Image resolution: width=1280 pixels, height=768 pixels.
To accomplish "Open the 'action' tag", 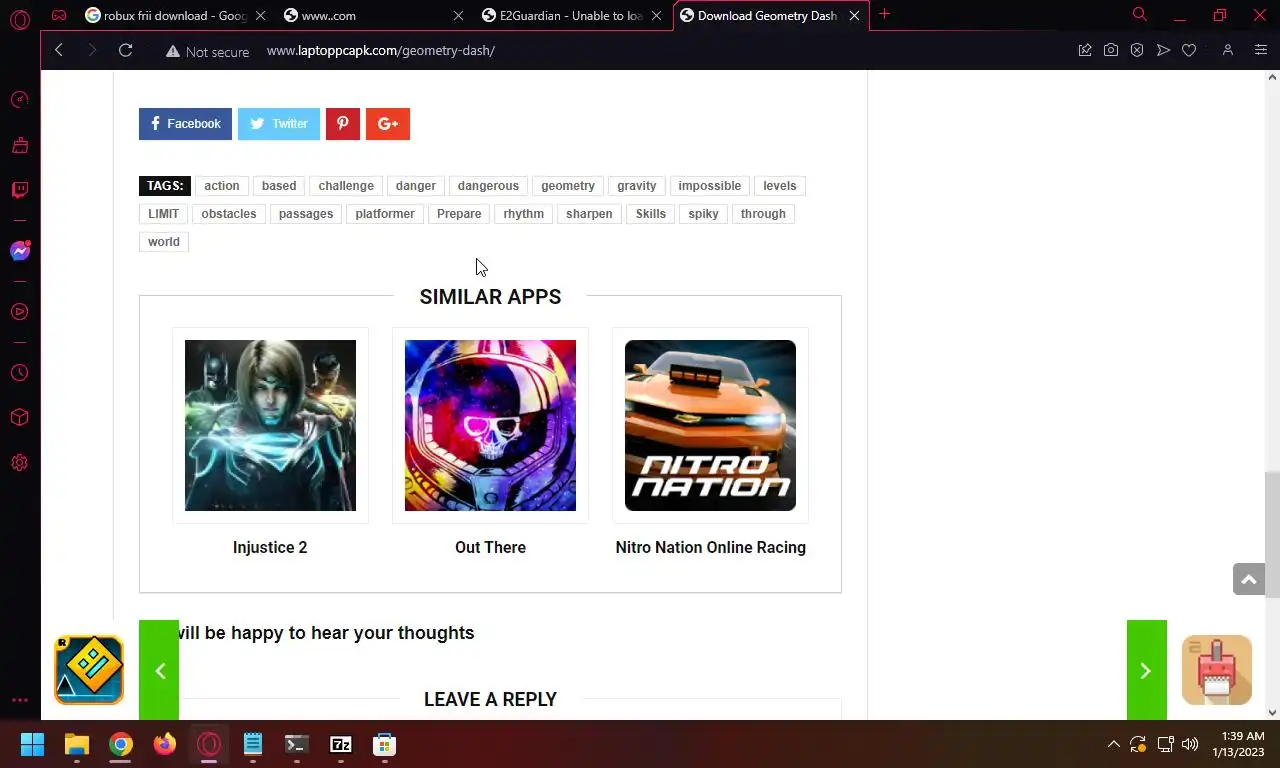I will pos(222,186).
